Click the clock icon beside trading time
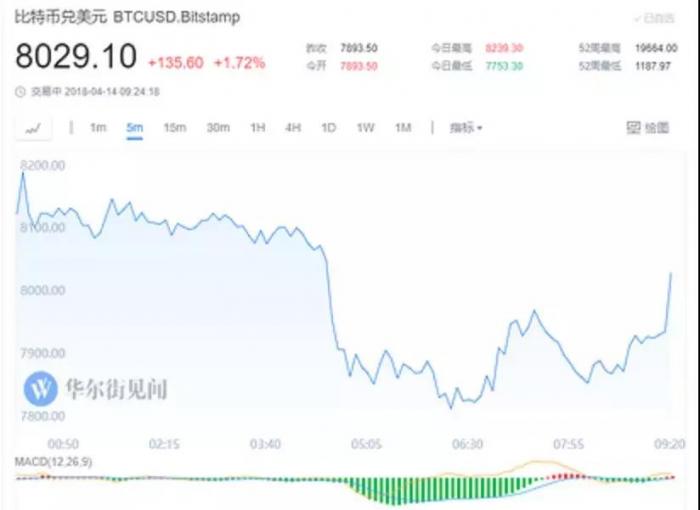This screenshot has width=700, height=510. (20, 92)
